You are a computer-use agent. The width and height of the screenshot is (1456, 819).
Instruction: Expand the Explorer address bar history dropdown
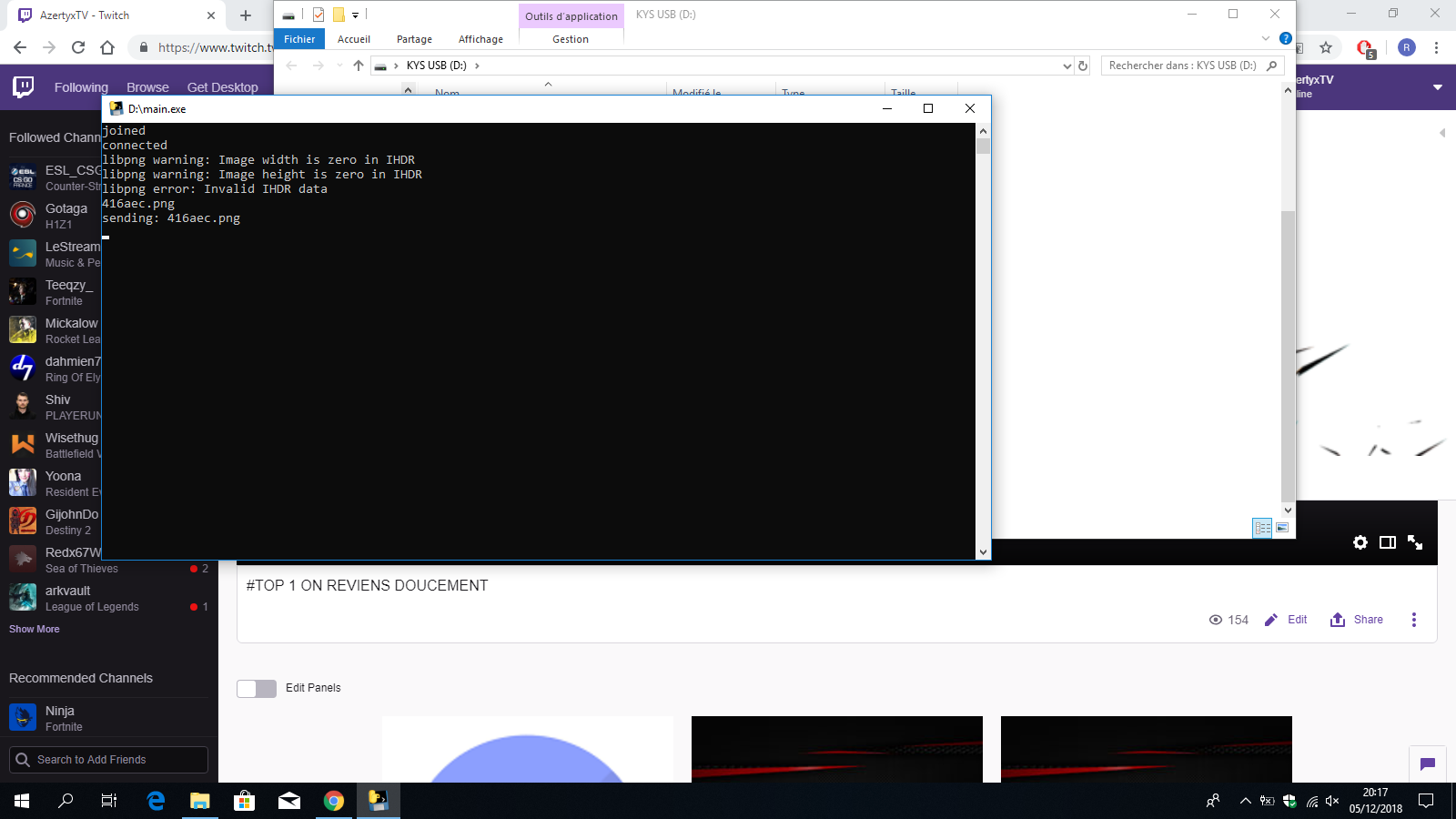point(1067,66)
